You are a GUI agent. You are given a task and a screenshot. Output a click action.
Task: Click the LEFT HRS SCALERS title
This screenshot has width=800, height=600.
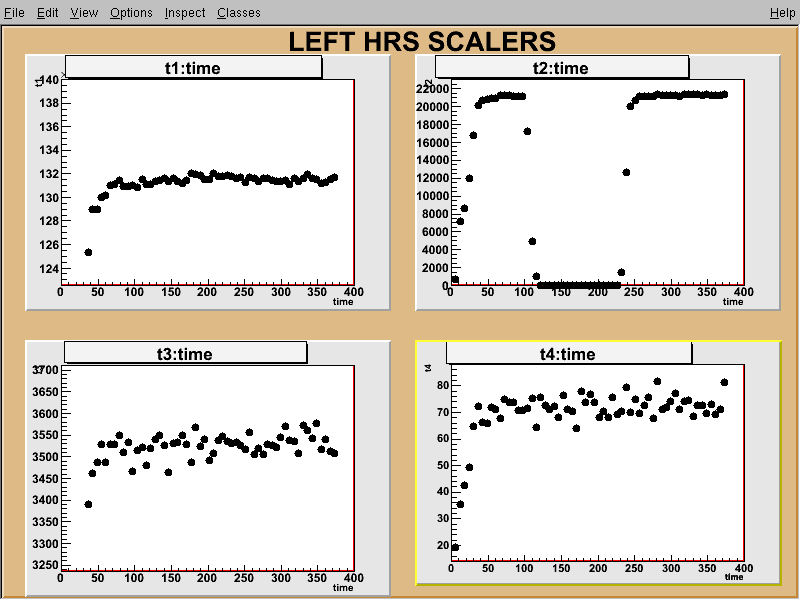(x=422, y=41)
